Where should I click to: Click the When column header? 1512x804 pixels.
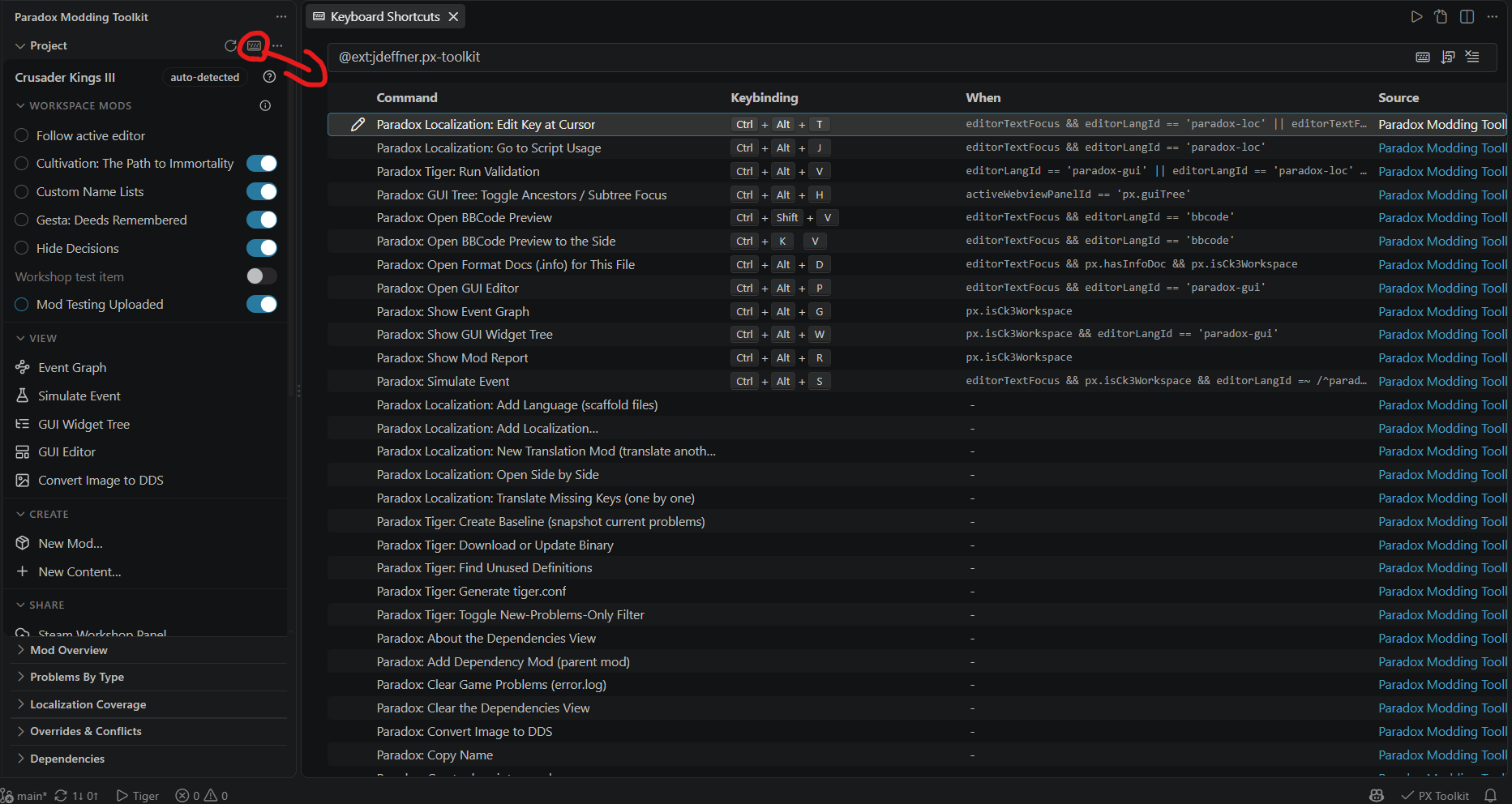pyautogui.click(x=983, y=97)
